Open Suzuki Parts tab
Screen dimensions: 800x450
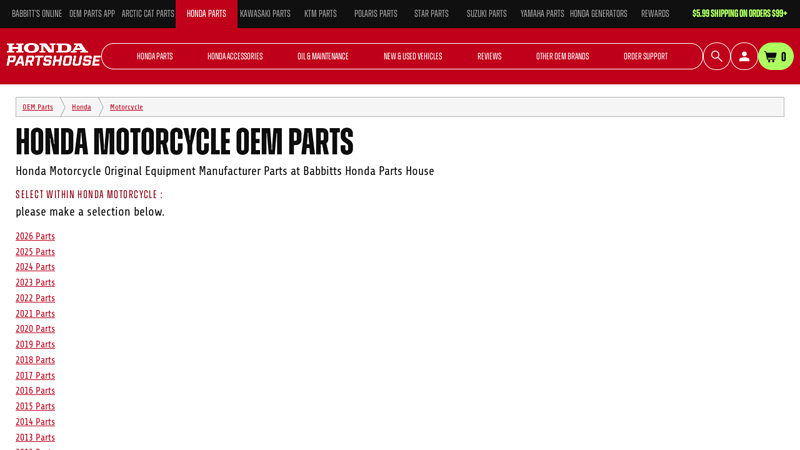tap(486, 14)
